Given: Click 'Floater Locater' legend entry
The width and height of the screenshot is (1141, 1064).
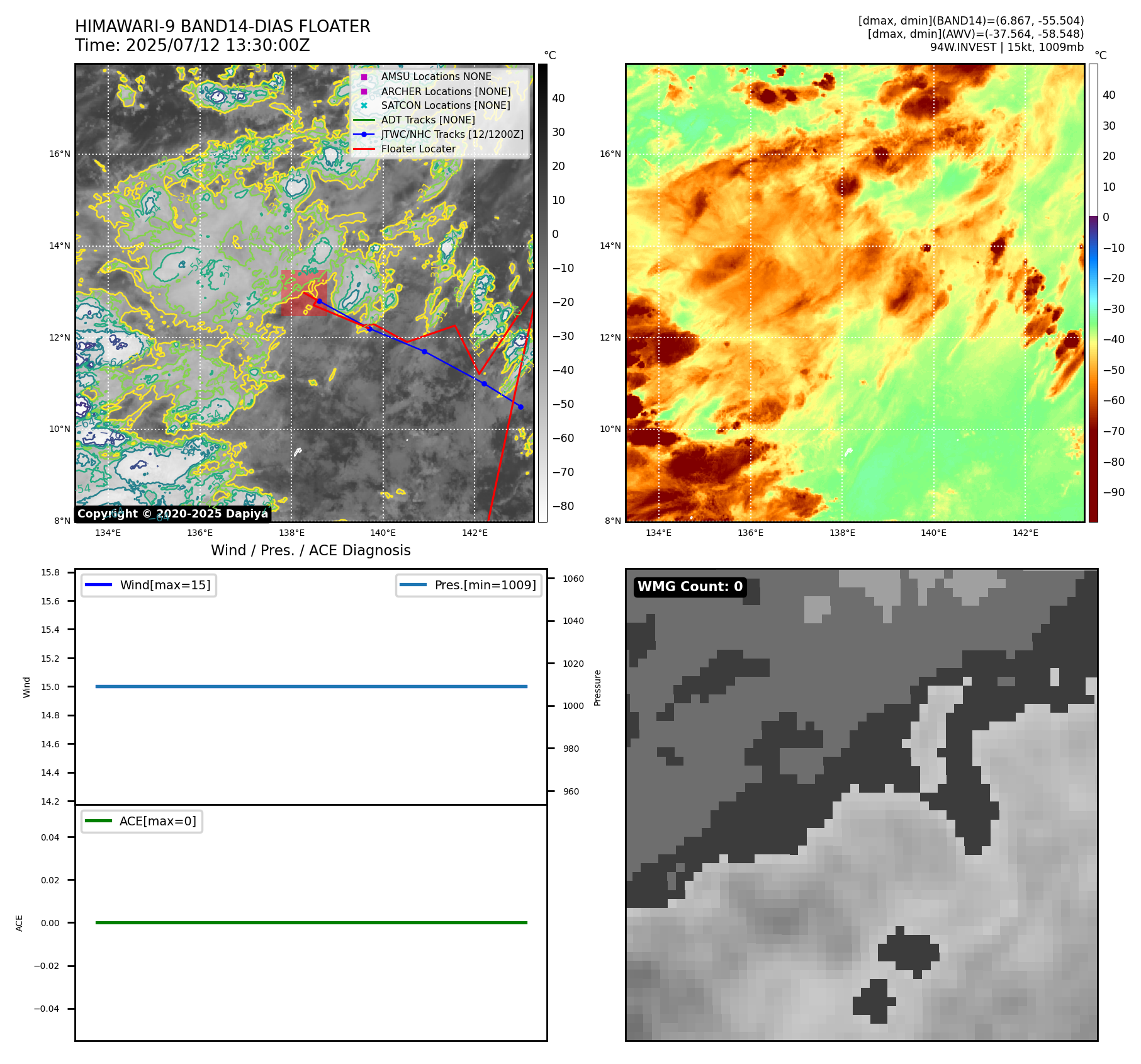Looking at the screenshot, I should click(419, 149).
